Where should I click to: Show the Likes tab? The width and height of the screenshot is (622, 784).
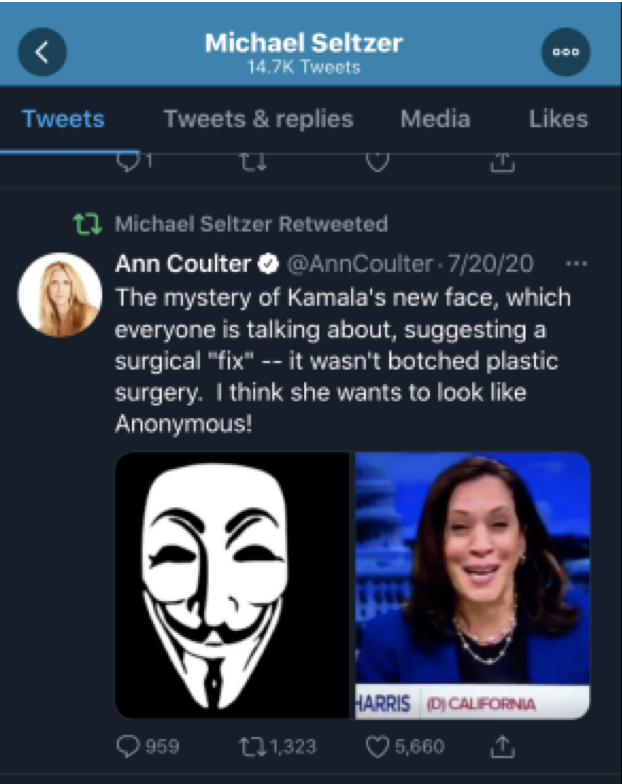(558, 119)
